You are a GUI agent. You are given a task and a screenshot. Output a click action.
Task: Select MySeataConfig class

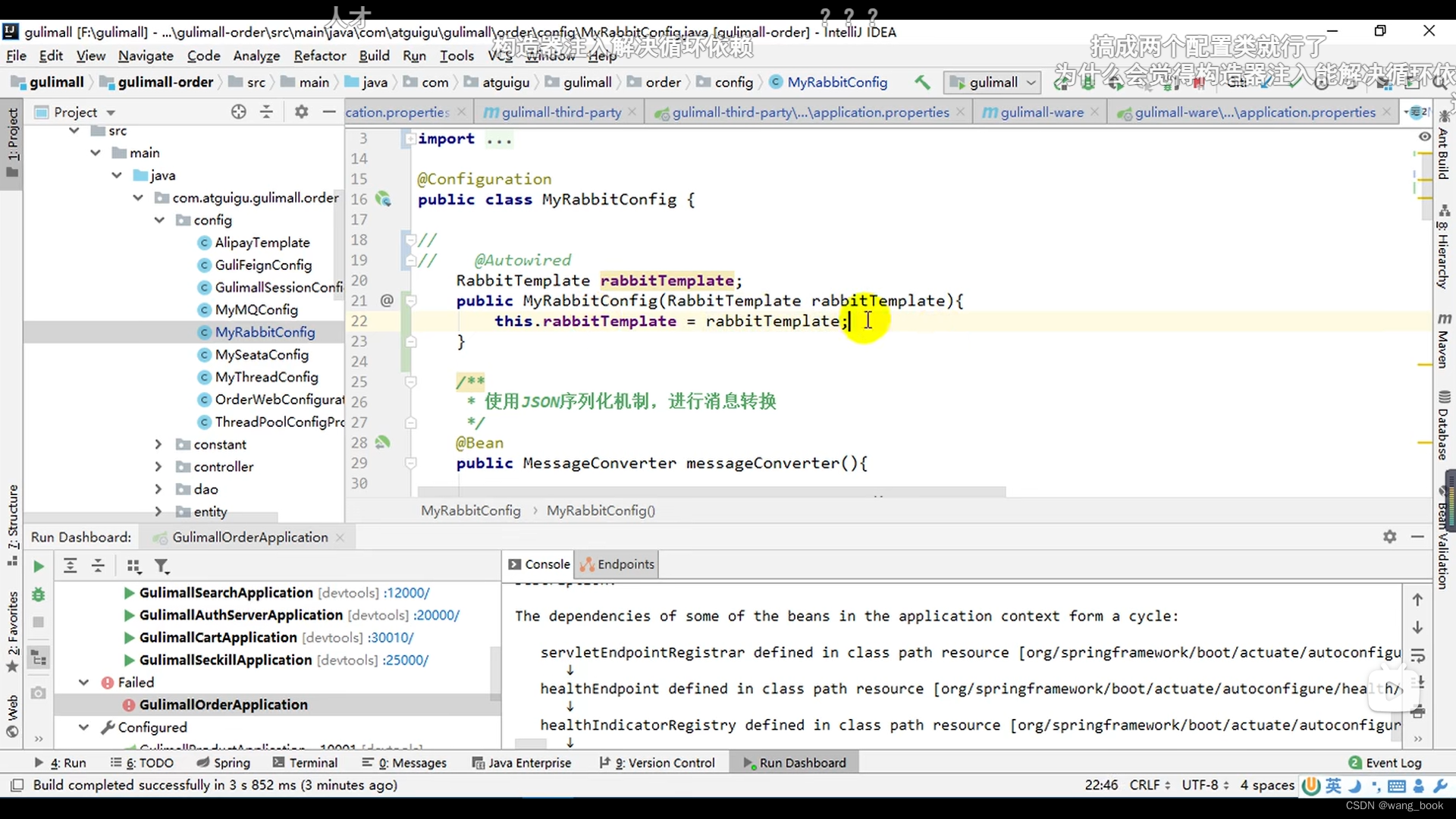tap(262, 354)
